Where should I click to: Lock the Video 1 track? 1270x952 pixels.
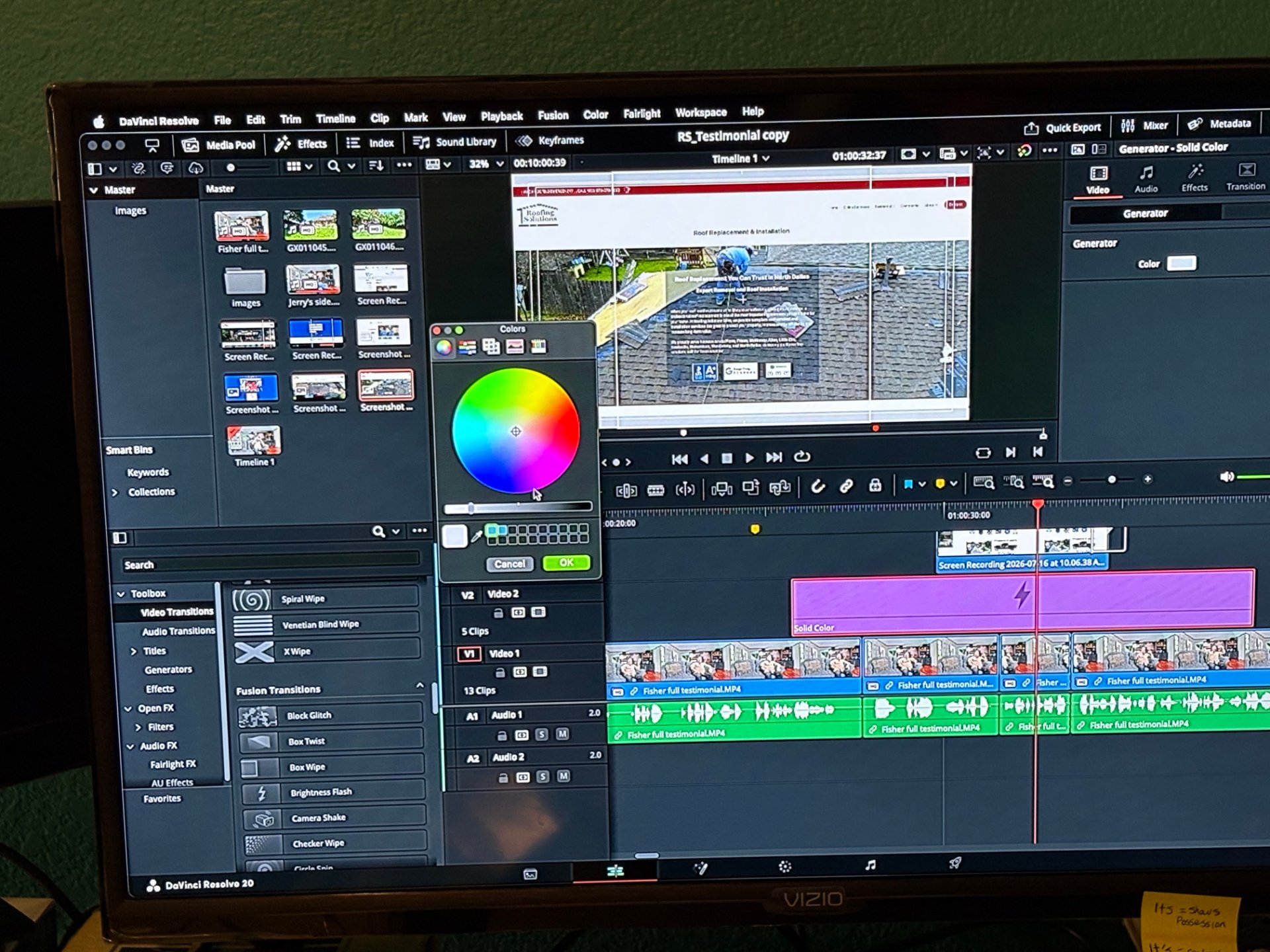[500, 673]
